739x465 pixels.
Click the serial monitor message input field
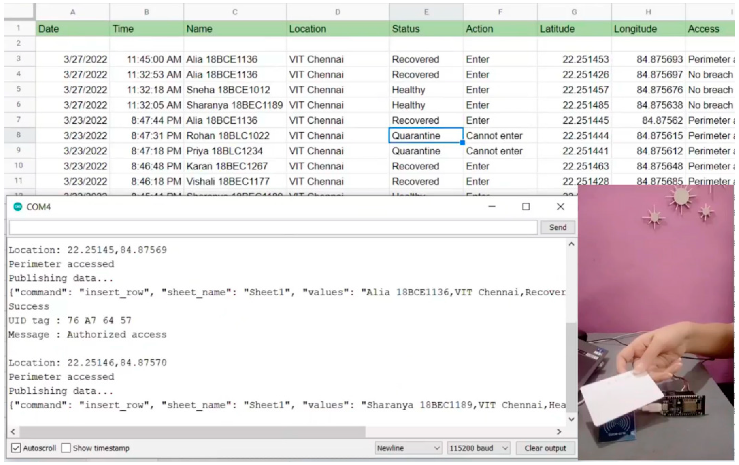(x=272, y=227)
